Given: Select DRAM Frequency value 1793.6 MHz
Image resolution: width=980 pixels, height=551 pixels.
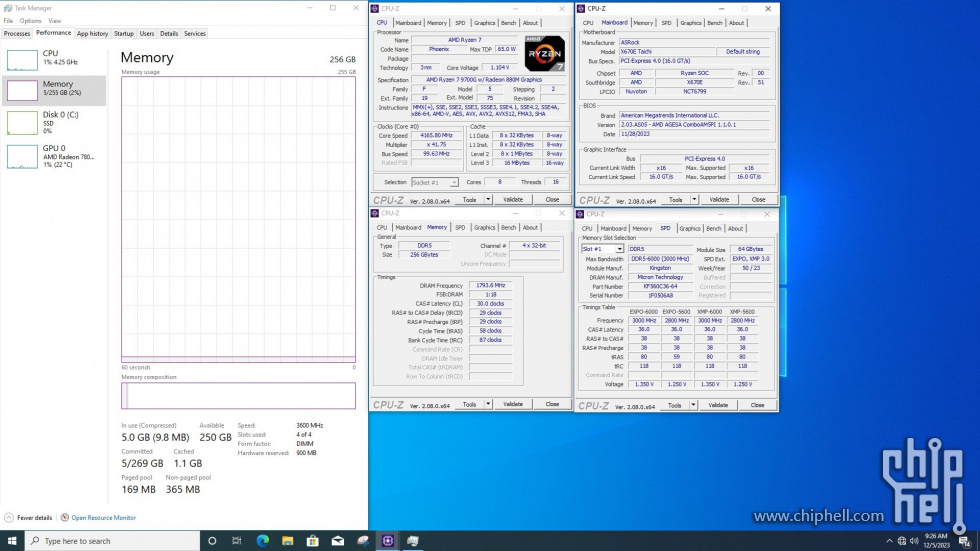Looking at the screenshot, I should click(491, 285).
